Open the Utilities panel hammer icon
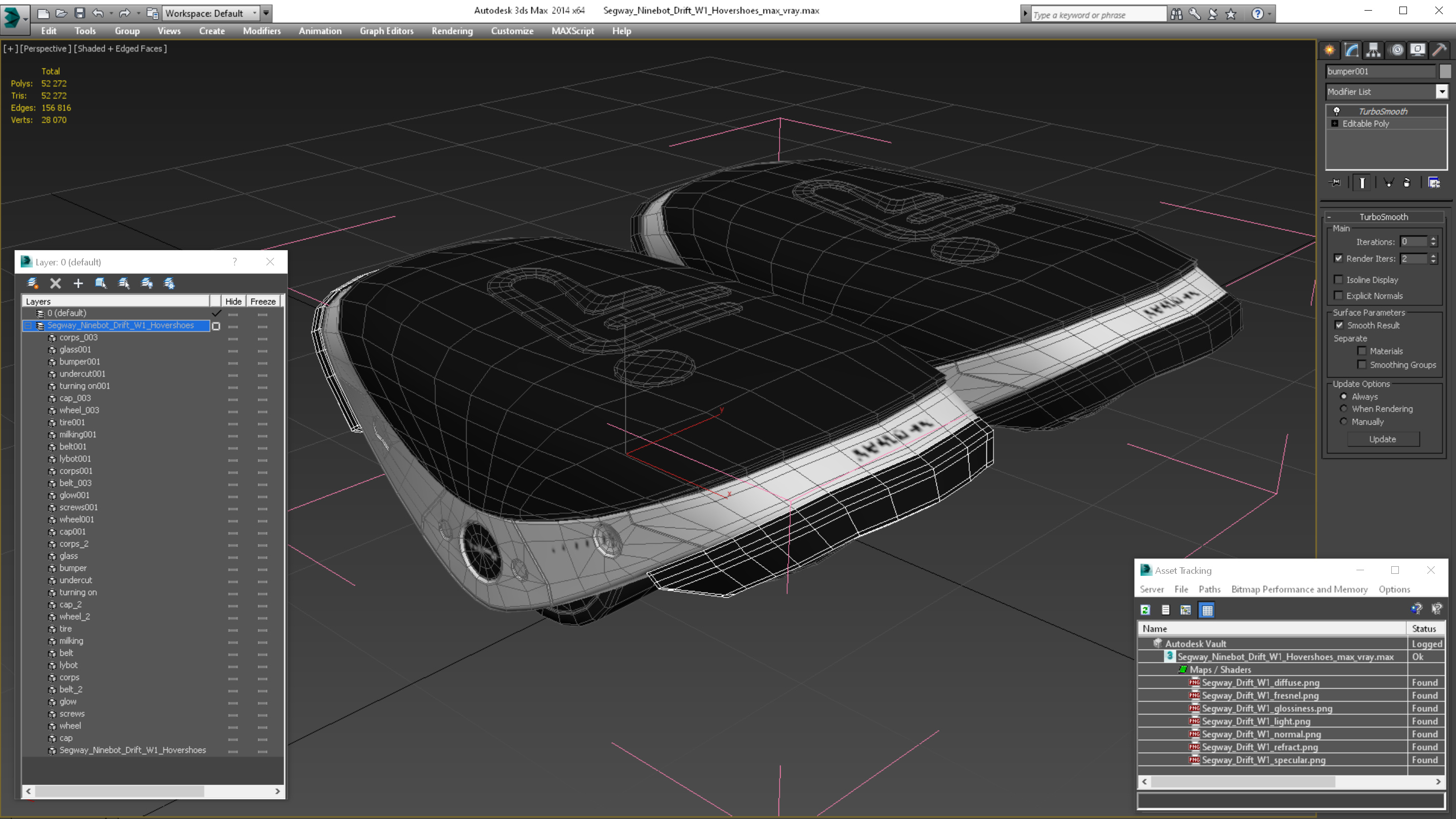This screenshot has width=1456, height=819. (1439, 50)
